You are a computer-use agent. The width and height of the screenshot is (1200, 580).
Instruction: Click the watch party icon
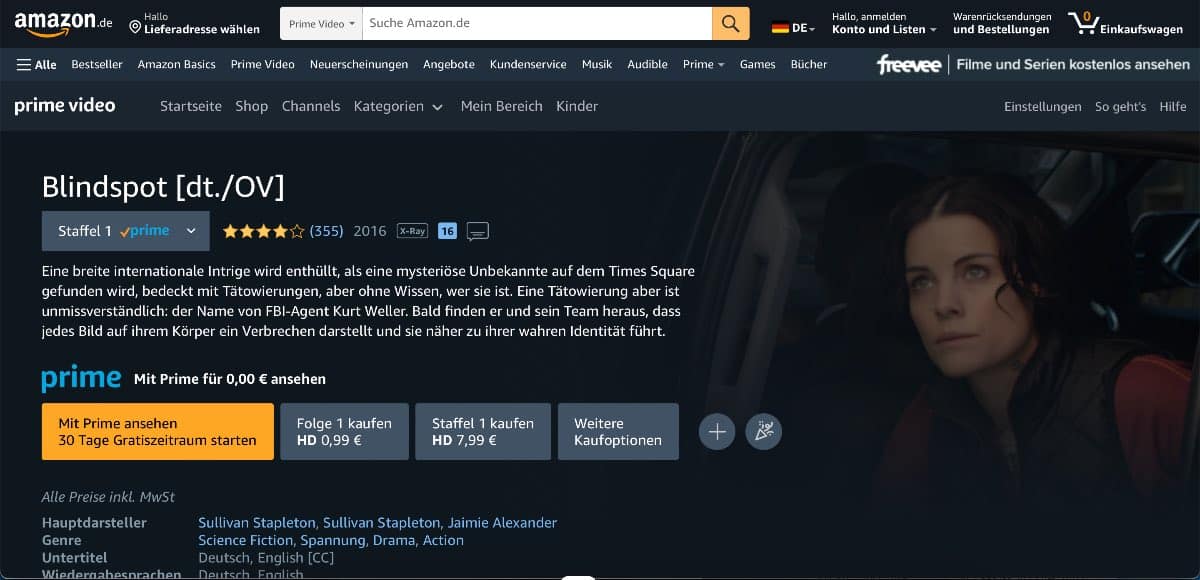pyautogui.click(x=764, y=432)
